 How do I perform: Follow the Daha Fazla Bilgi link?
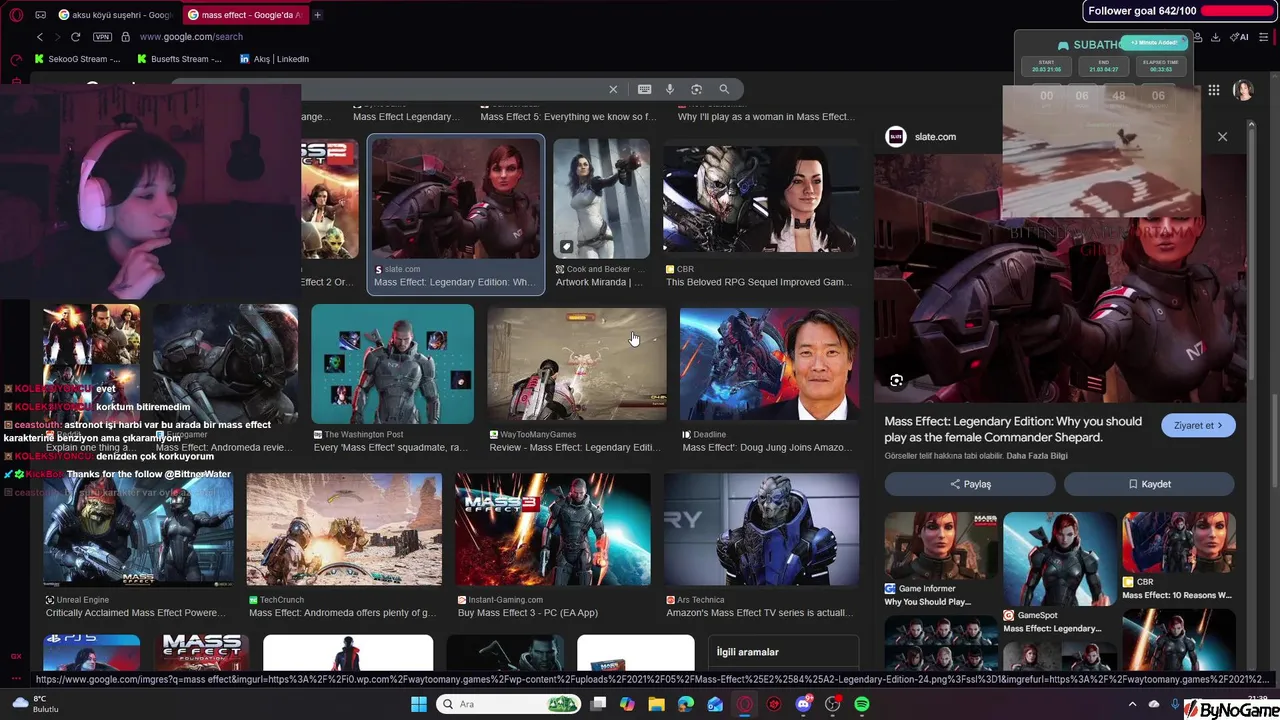click(1036, 456)
